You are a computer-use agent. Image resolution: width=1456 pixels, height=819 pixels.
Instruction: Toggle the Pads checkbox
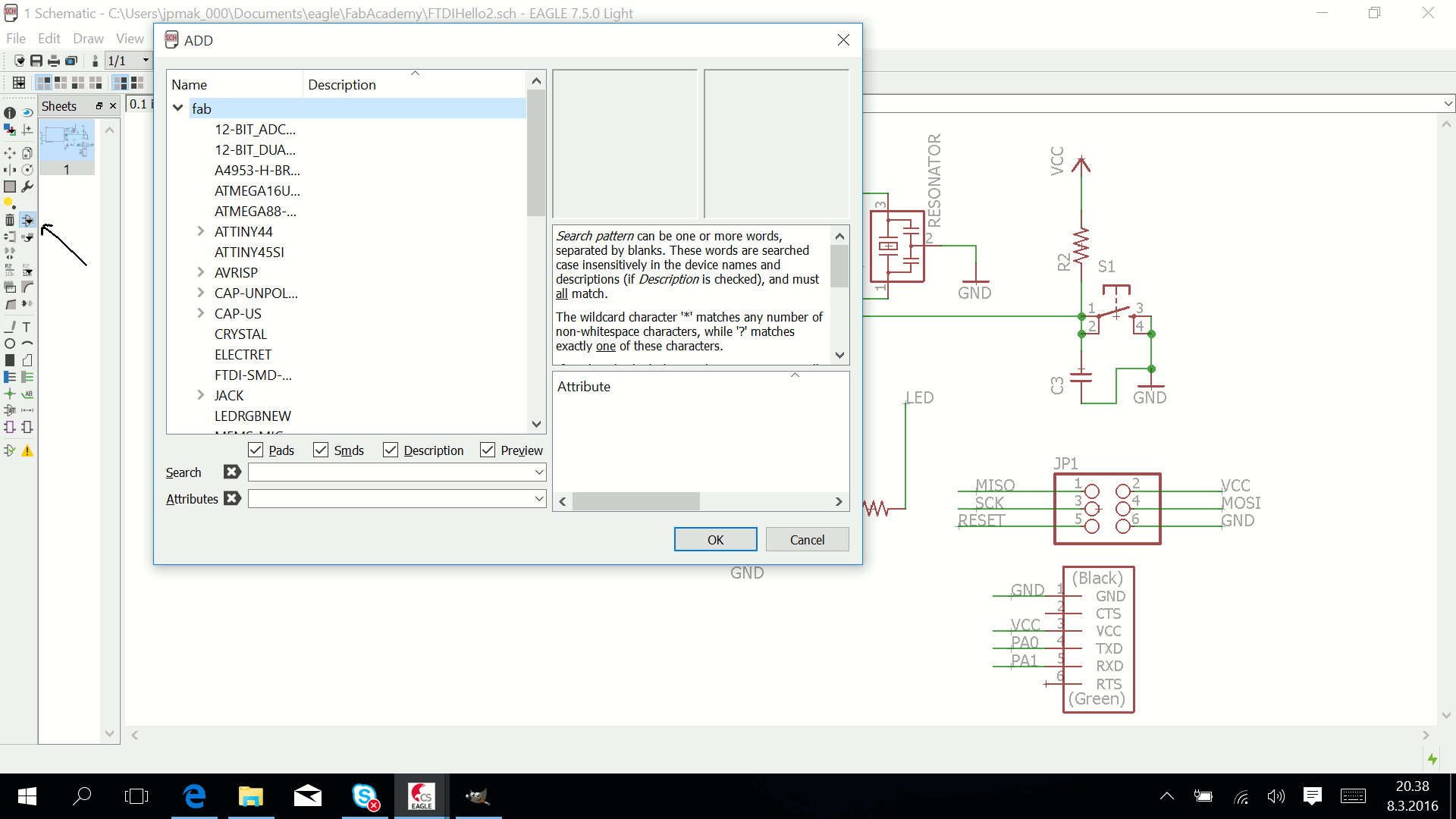tap(256, 450)
